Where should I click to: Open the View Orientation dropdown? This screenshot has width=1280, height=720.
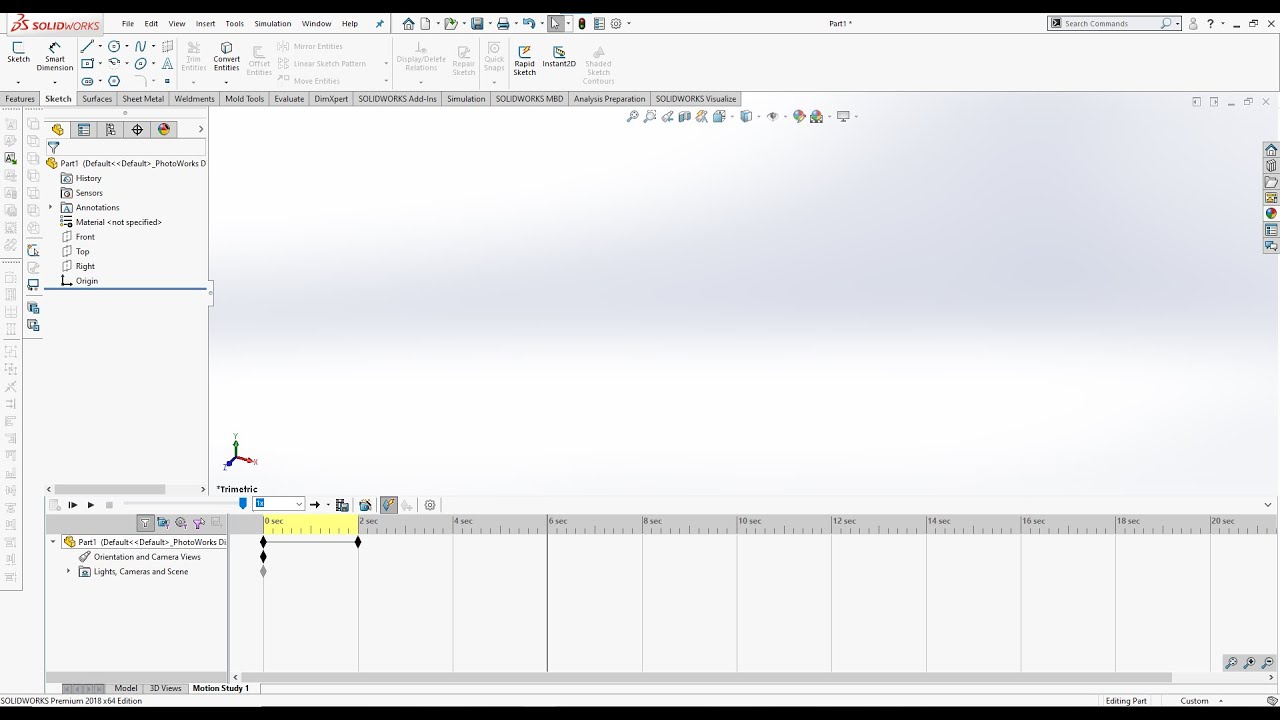pos(732,117)
